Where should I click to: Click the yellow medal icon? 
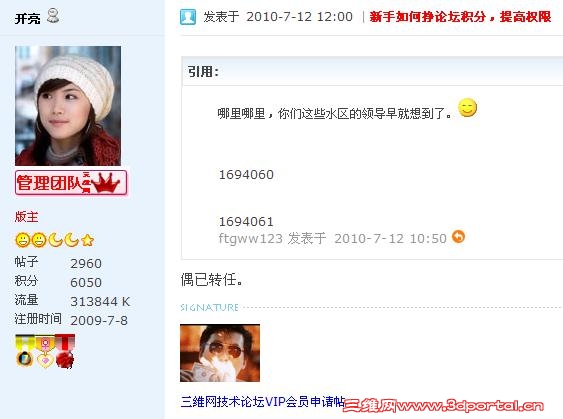tap(24, 351)
